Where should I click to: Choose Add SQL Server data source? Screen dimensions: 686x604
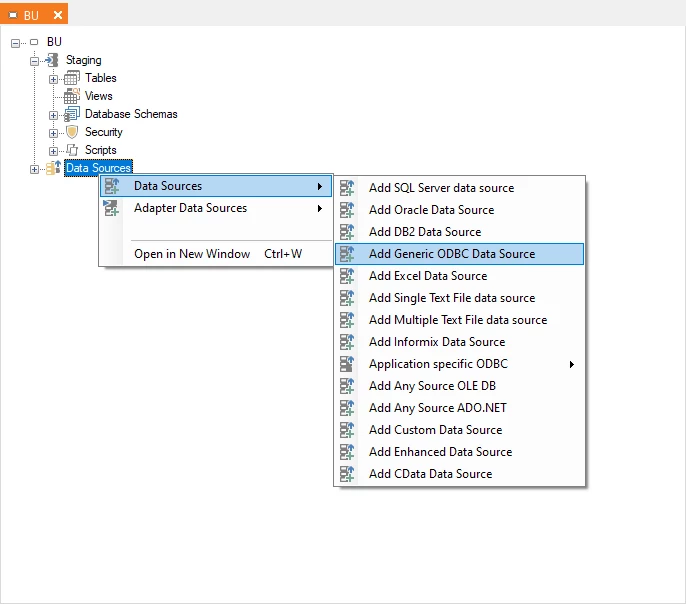point(459,188)
